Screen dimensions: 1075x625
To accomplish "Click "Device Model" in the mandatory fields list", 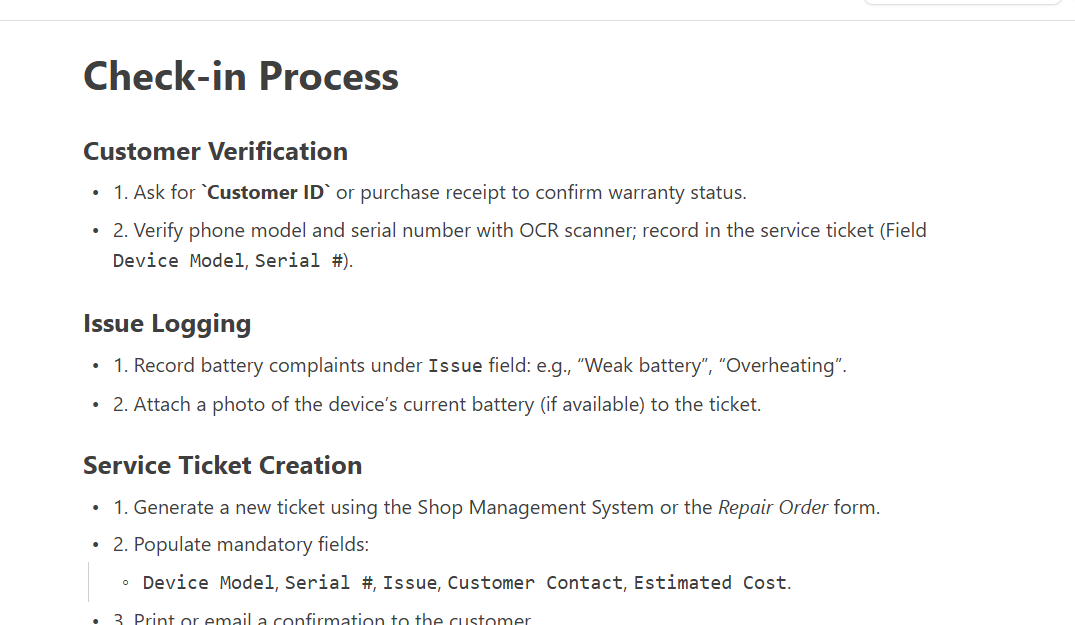I will point(208,583).
